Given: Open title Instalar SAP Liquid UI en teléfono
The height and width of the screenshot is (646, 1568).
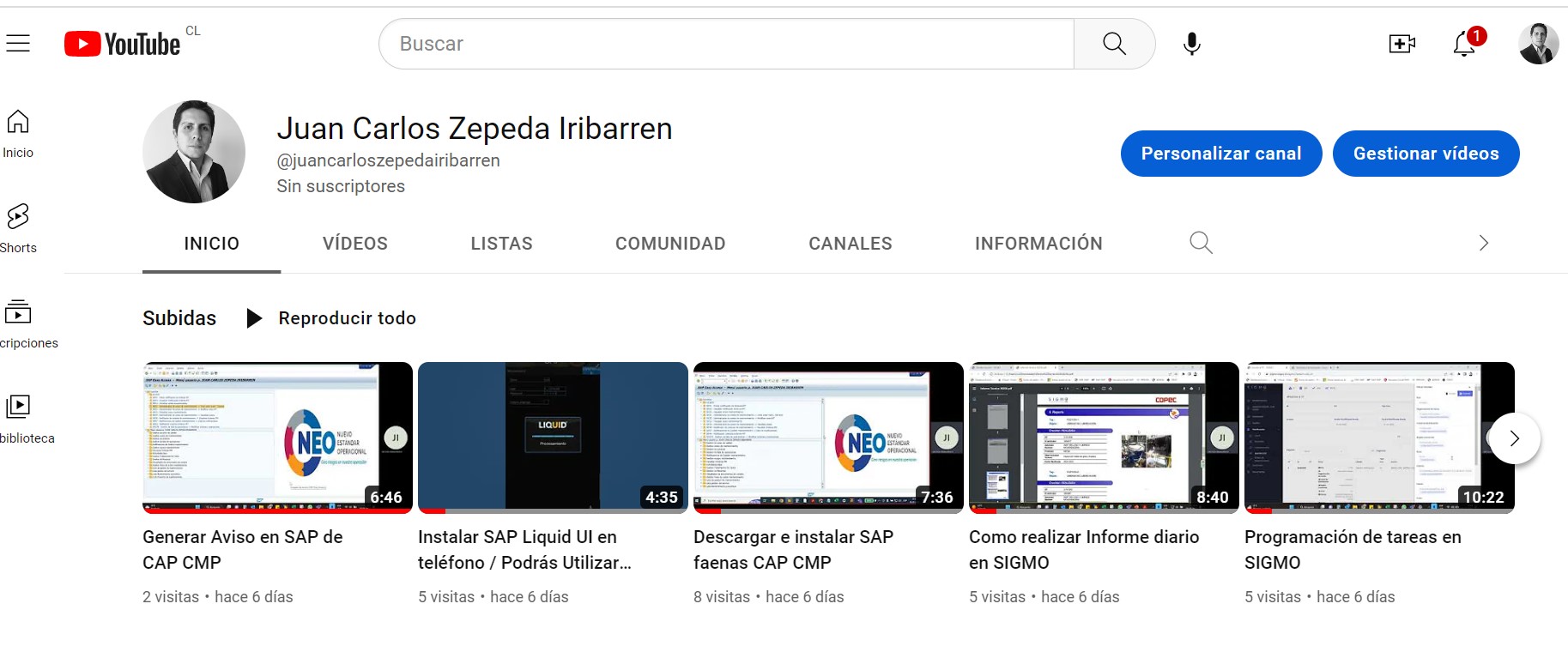Looking at the screenshot, I should [x=524, y=550].
